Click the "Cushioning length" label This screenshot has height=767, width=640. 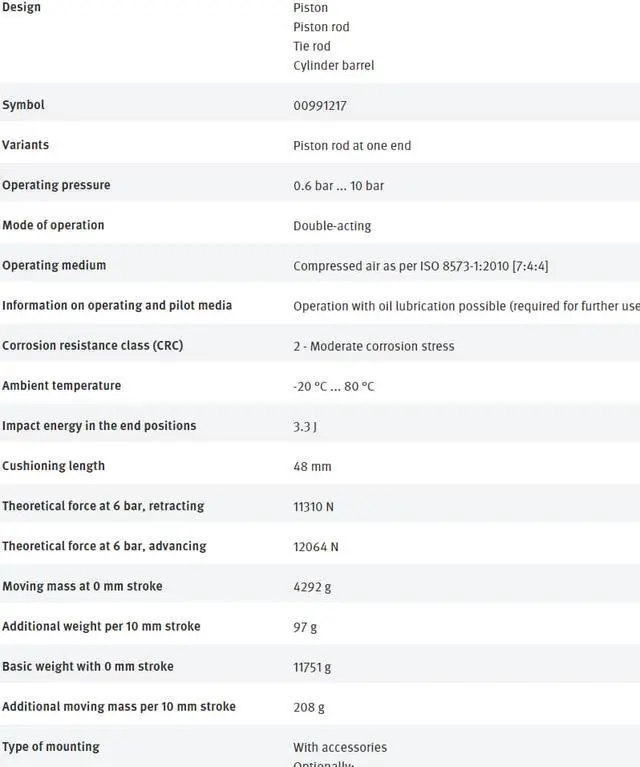coord(53,466)
